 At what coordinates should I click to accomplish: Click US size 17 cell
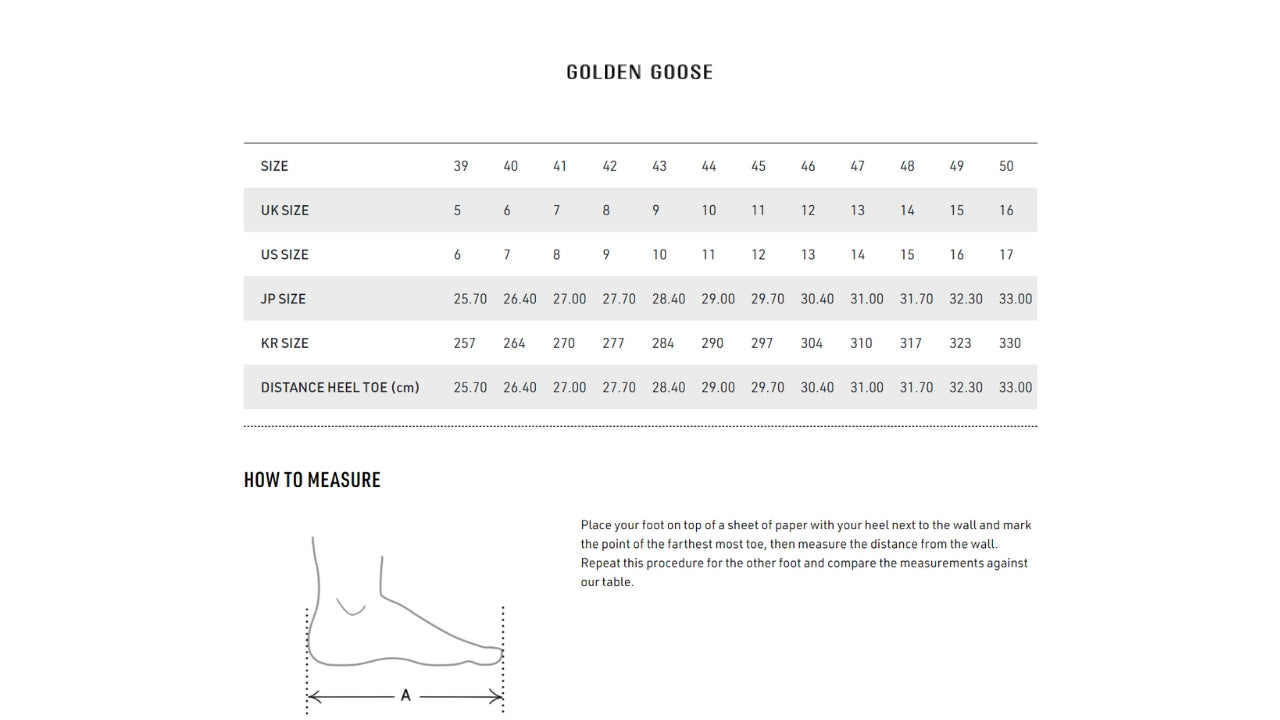click(1006, 255)
